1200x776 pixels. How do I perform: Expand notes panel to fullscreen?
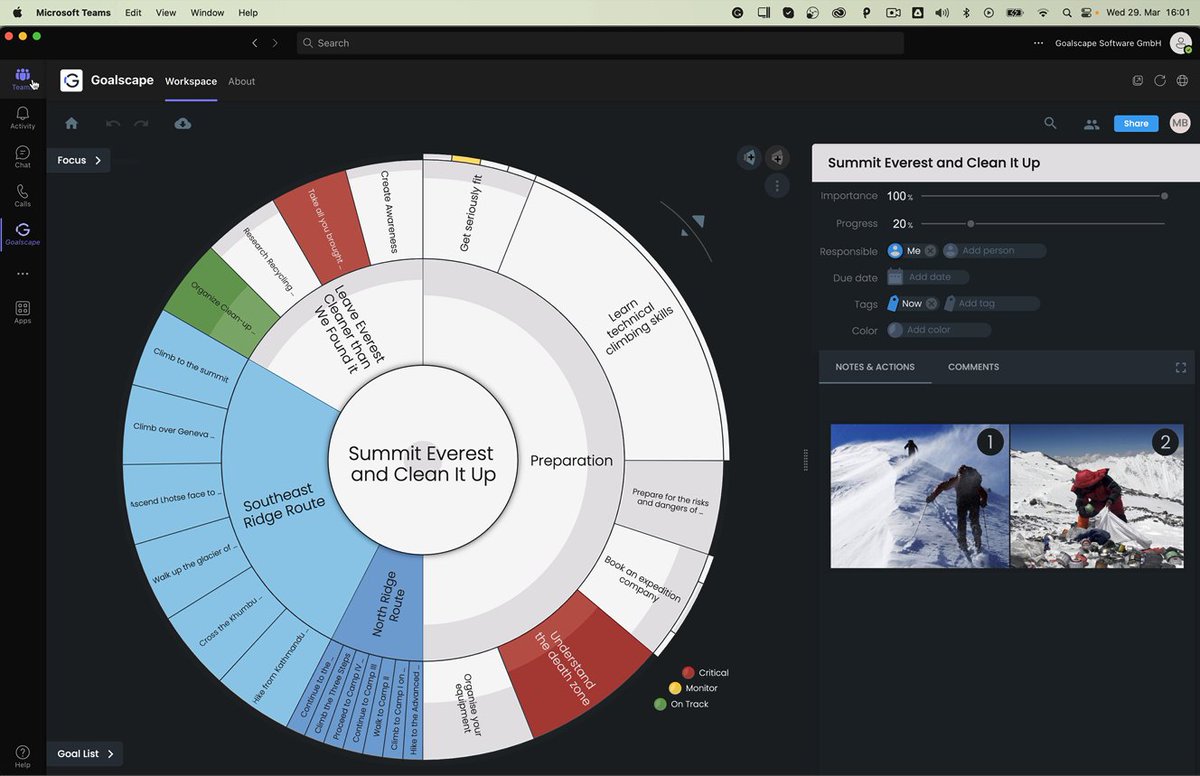coord(1181,367)
